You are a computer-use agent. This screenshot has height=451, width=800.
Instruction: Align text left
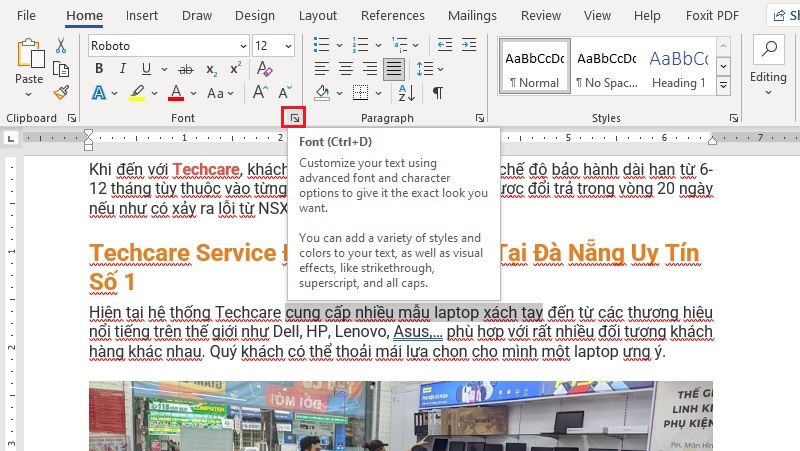point(321,68)
